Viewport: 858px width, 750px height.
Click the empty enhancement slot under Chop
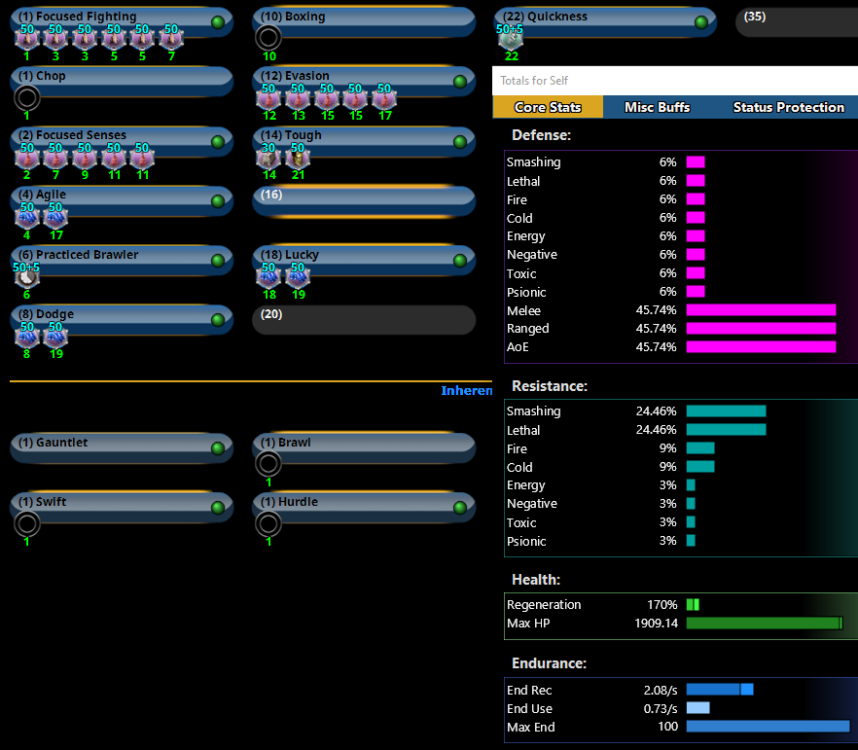[x=27, y=98]
